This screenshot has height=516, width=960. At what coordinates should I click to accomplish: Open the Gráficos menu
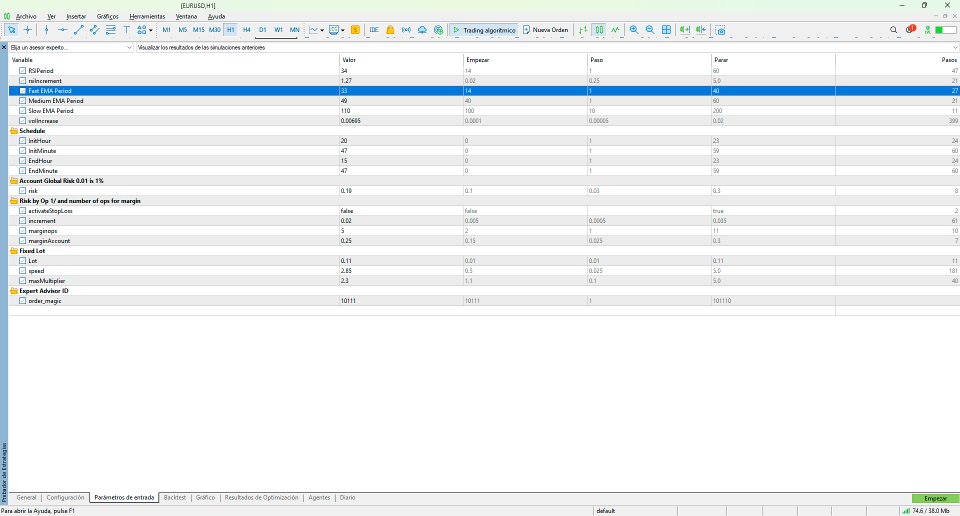(108, 17)
